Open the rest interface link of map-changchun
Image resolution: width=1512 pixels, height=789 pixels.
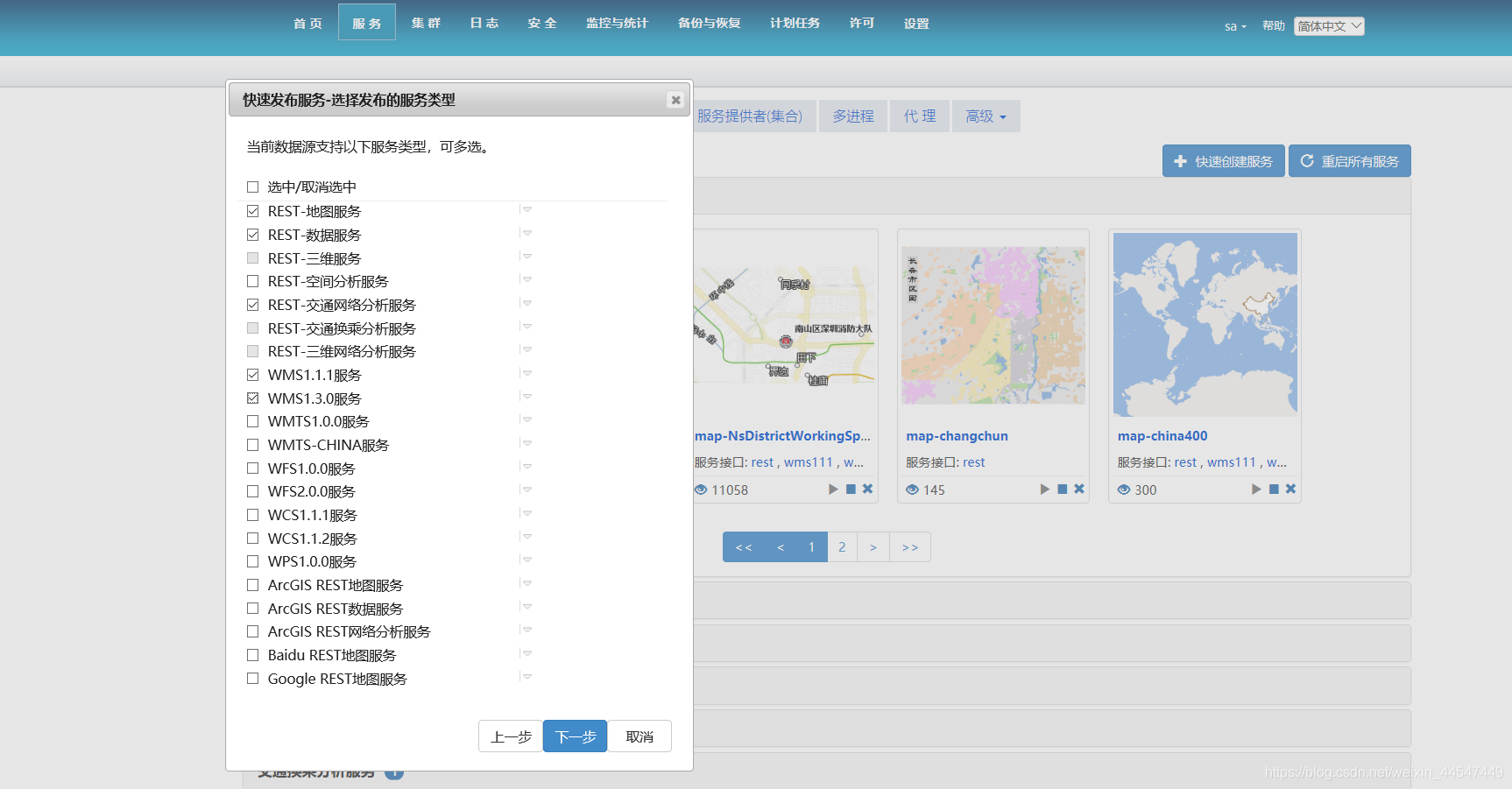(x=973, y=462)
